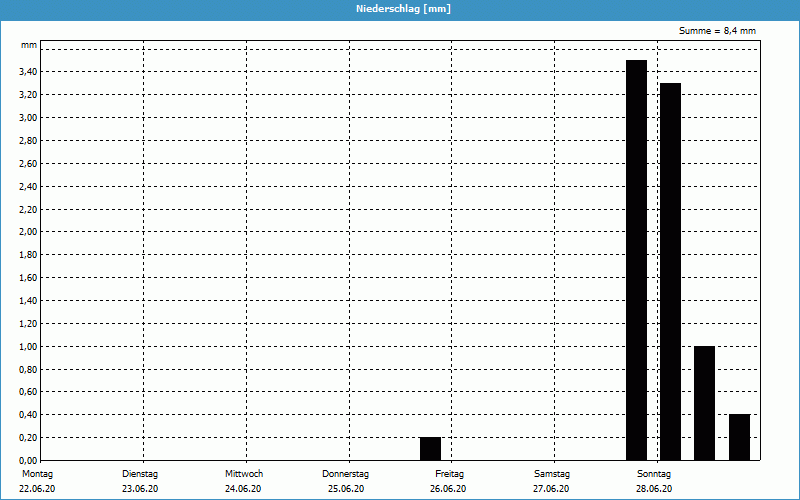Click the 1,60 y-axis value
This screenshot has width=800, height=500.
pos(28,278)
